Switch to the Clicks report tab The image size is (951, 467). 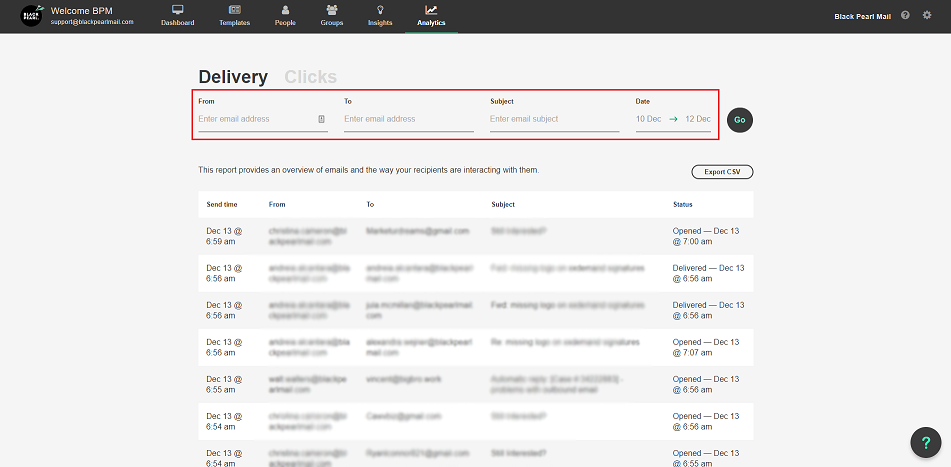310,77
